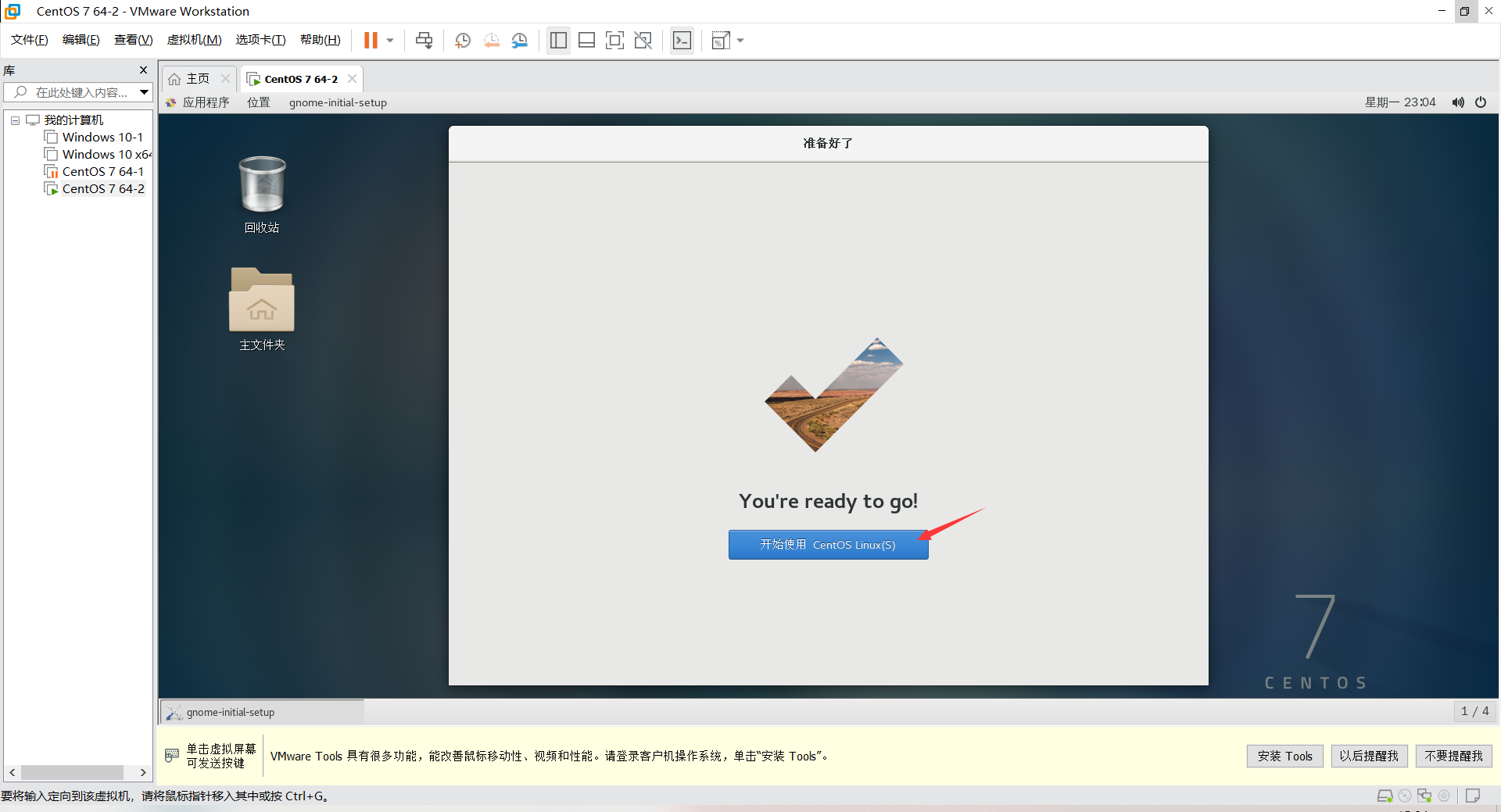Revert the virtual machine to its snapshot

(x=491, y=41)
